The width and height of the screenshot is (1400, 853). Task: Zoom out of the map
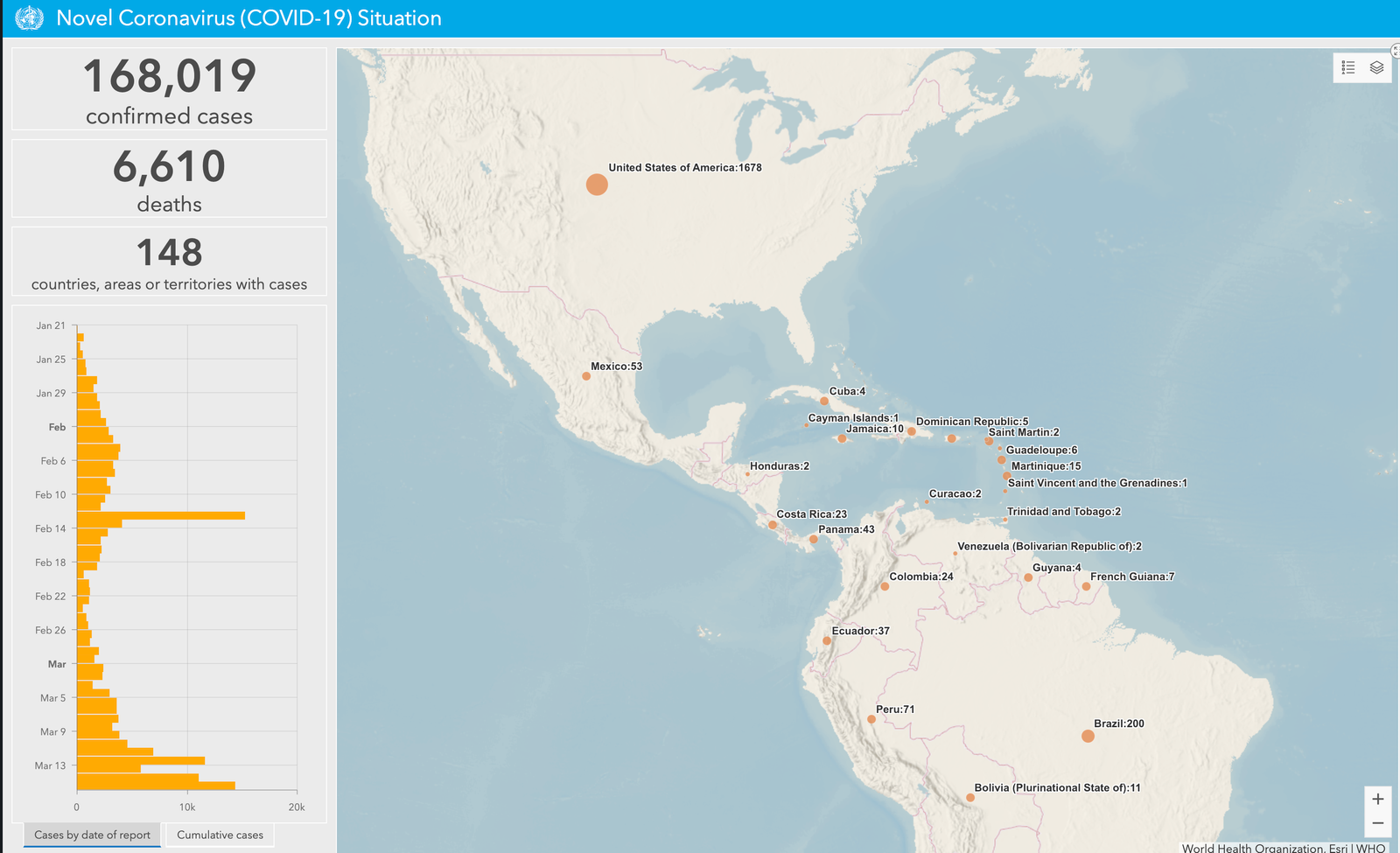pos(1377,823)
